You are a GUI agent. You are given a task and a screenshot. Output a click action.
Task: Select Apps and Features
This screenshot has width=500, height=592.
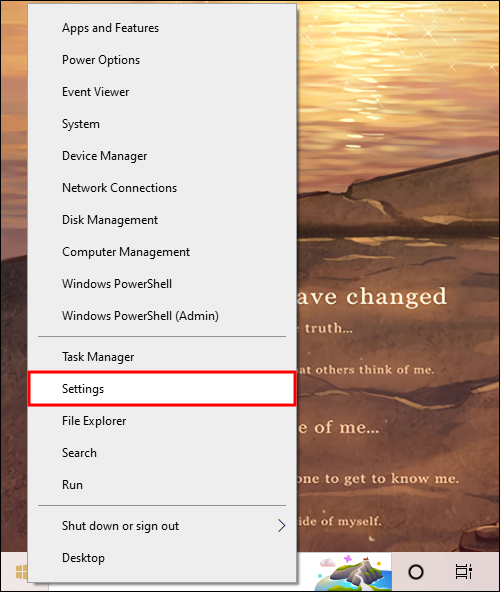pos(162,28)
